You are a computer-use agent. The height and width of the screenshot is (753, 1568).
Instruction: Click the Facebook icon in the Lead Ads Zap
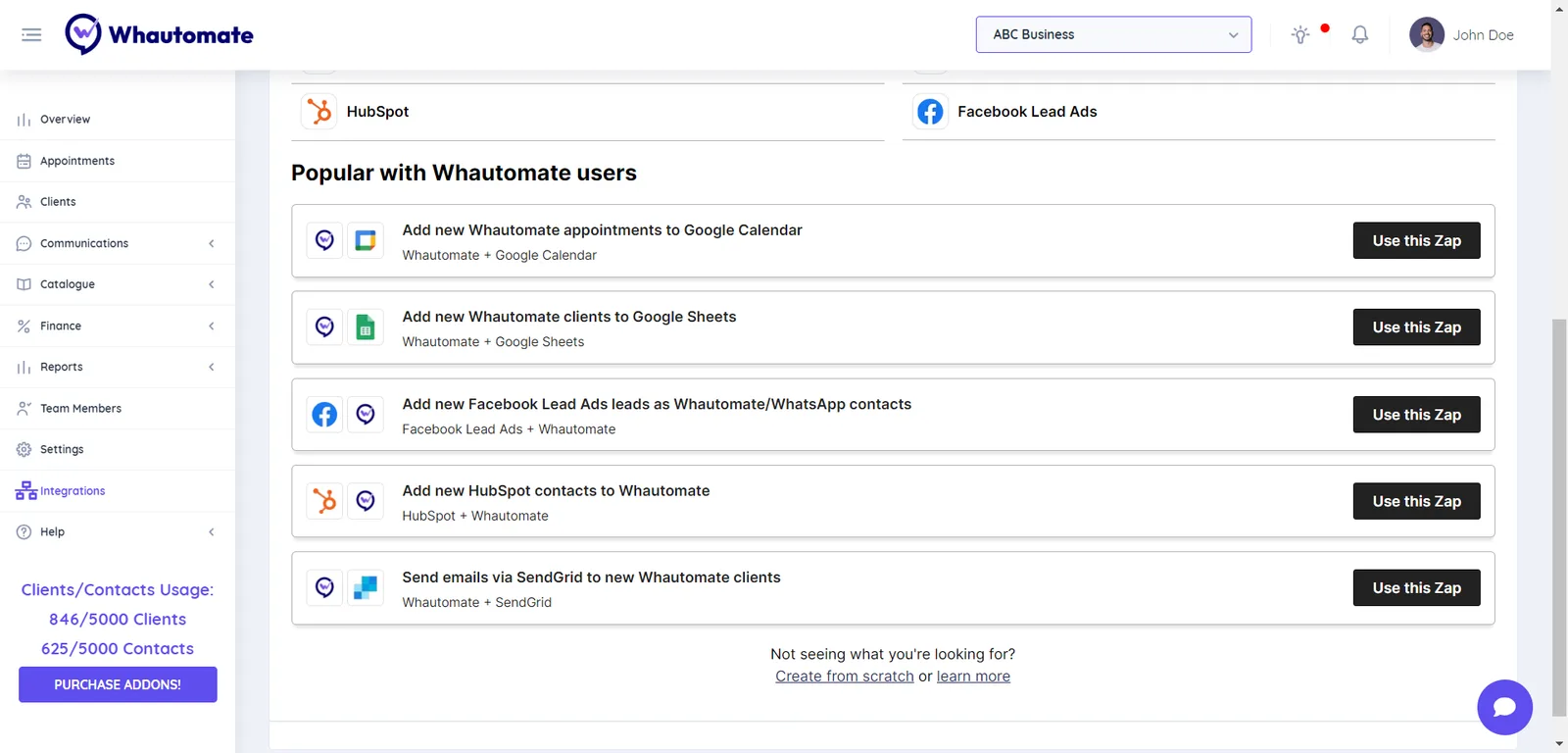point(324,415)
